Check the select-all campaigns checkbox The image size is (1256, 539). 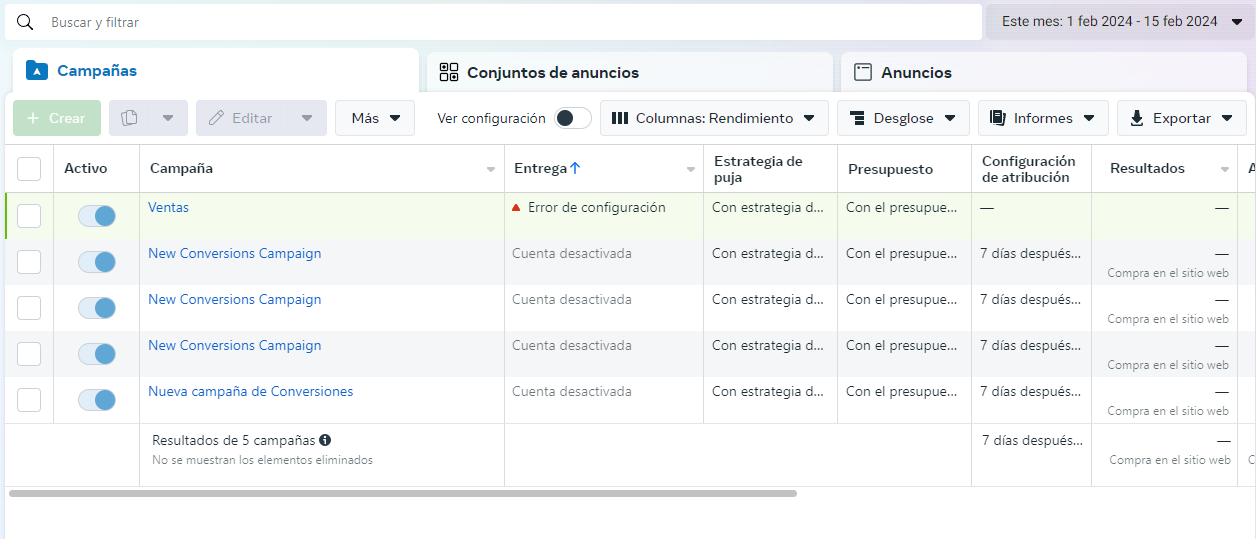pos(29,169)
